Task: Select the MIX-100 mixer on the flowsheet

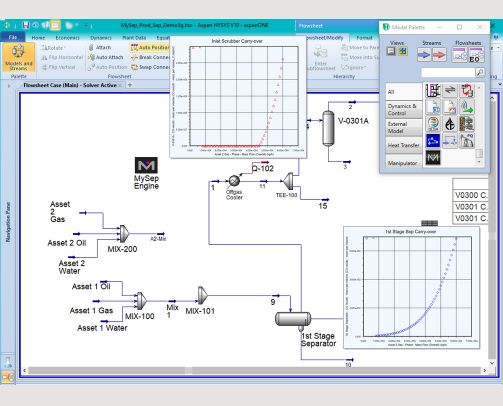Action: pyautogui.click(x=141, y=300)
